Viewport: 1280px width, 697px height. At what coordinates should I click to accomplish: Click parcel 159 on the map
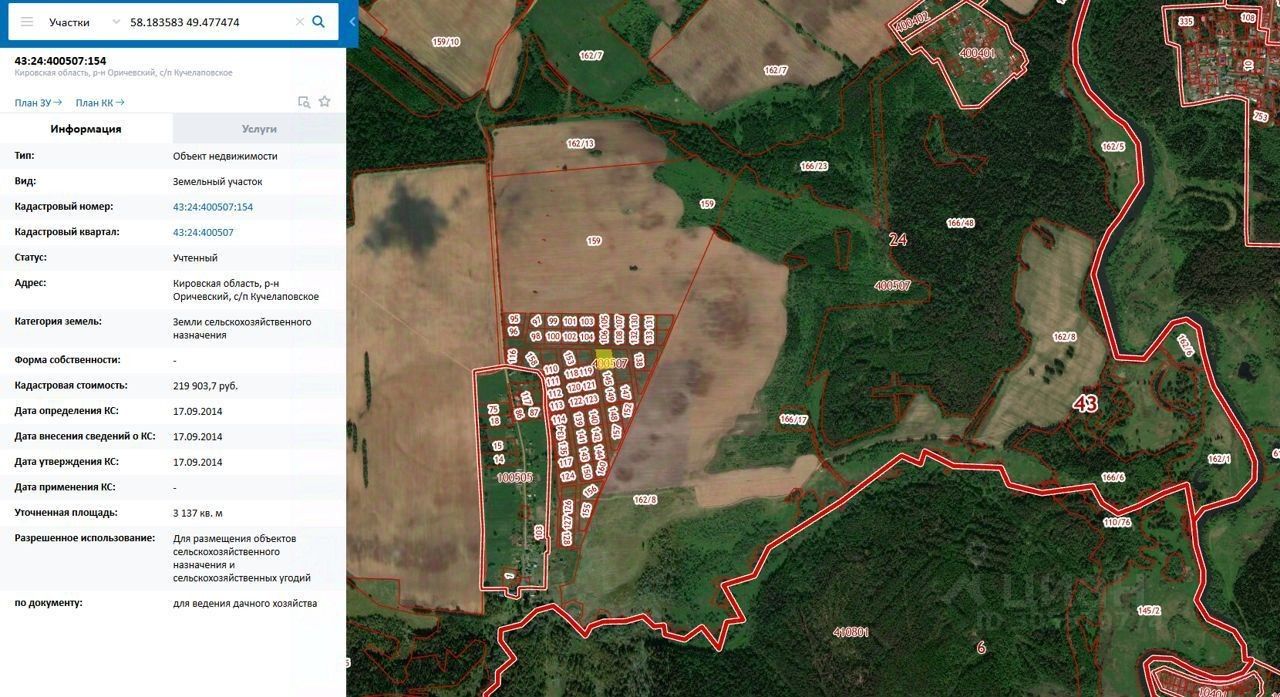click(x=594, y=241)
